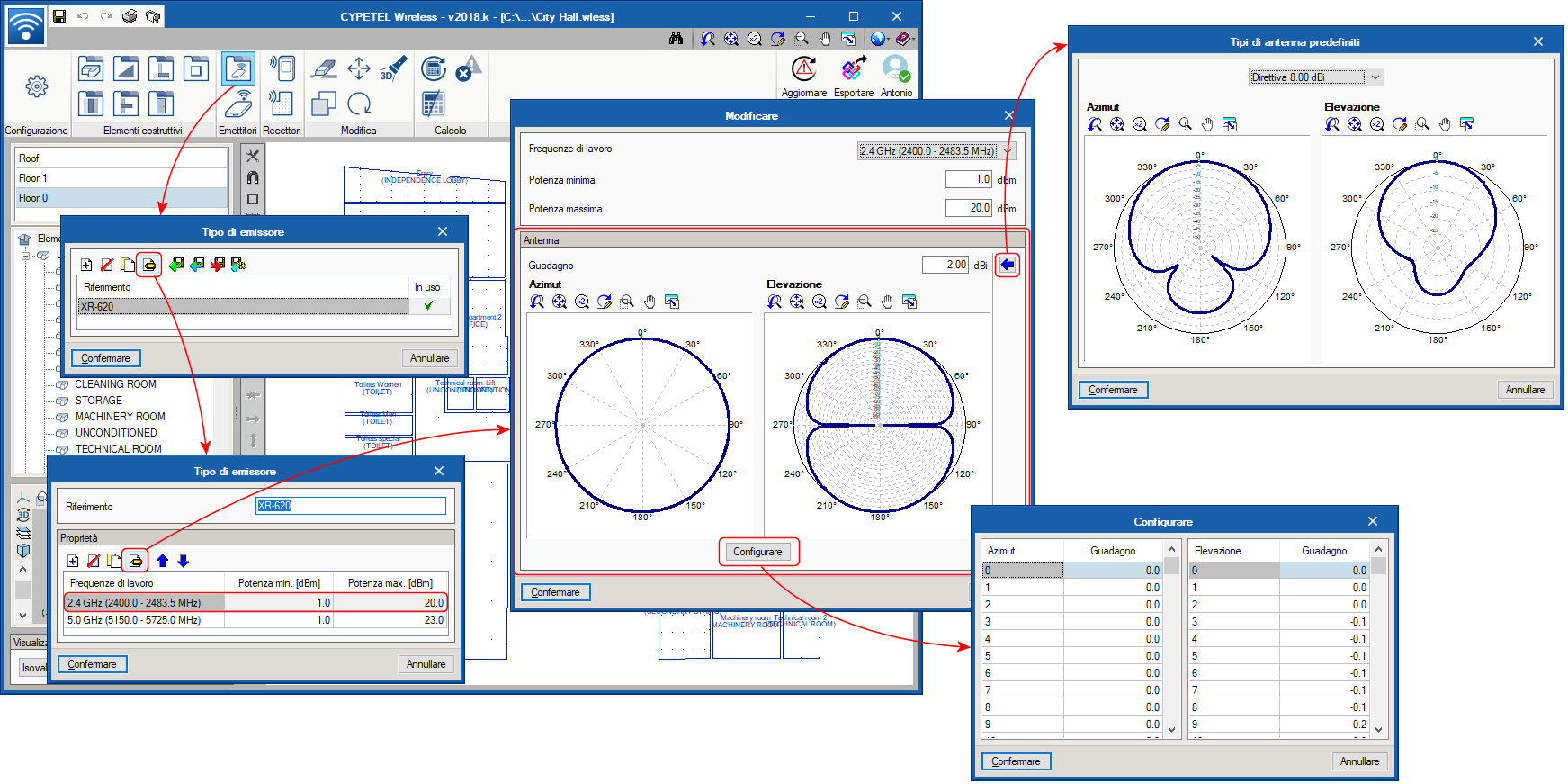Screen dimensions: 1568x784
Task: Save the project with the floppy disk icon
Action: [59, 16]
